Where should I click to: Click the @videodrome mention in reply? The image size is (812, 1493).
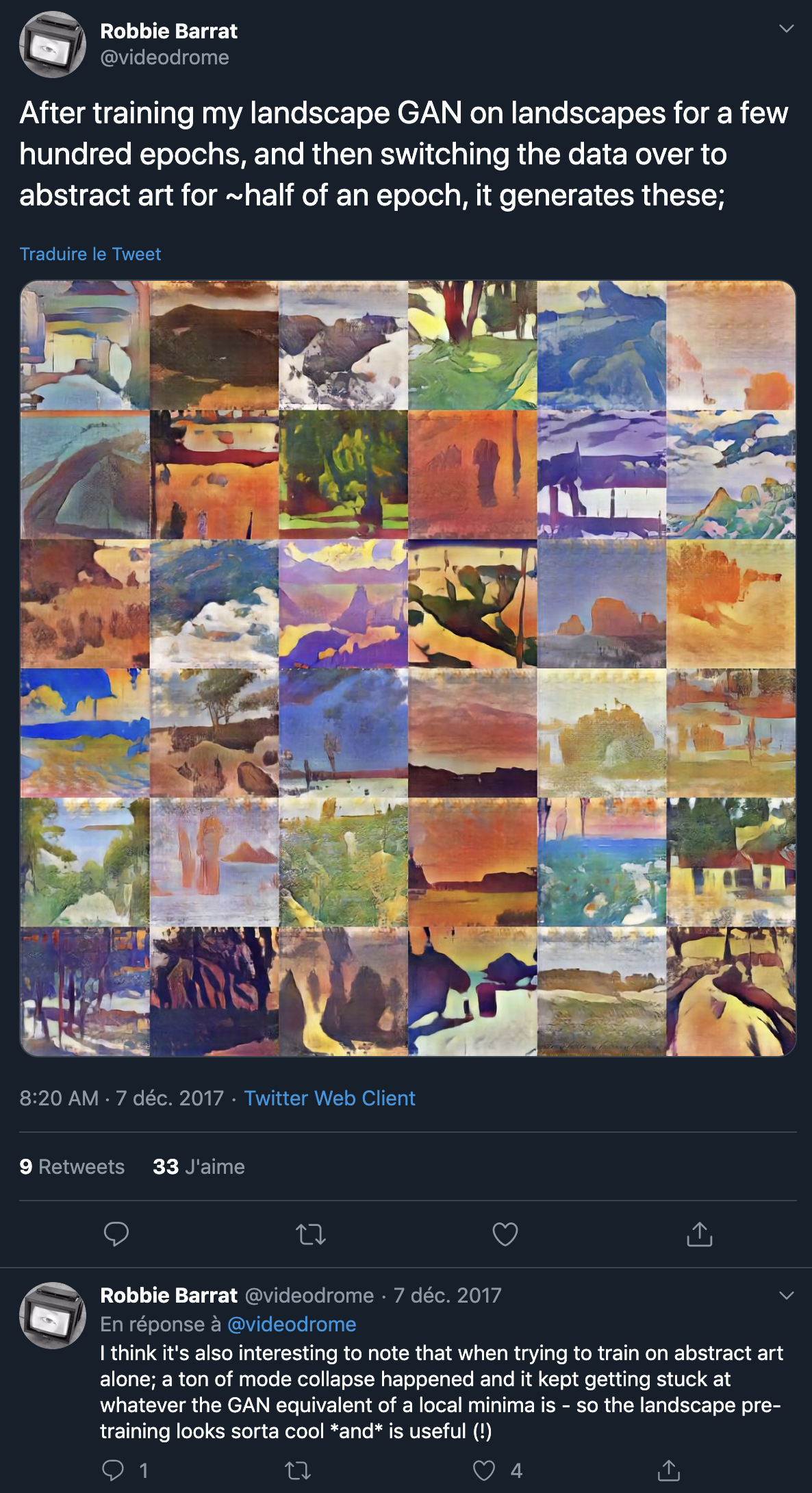click(291, 1325)
